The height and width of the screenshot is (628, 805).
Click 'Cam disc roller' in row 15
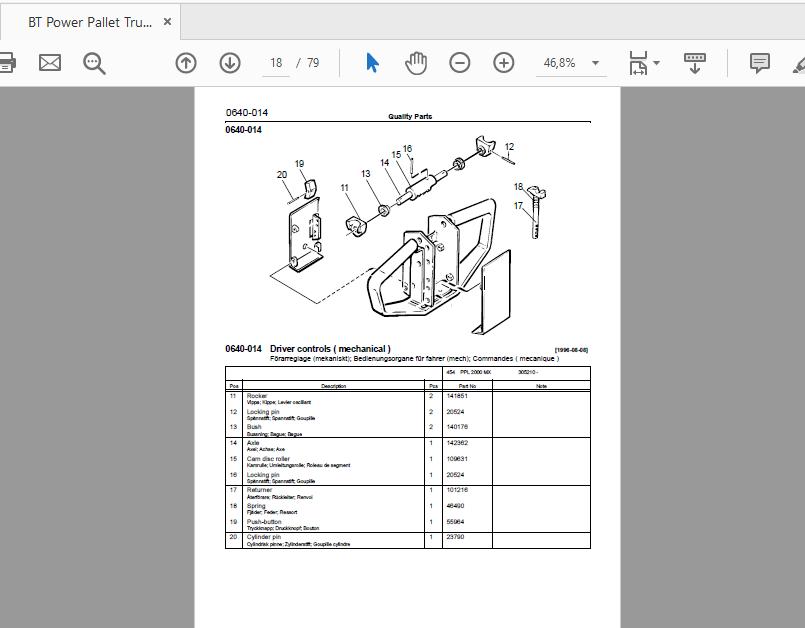268,459
